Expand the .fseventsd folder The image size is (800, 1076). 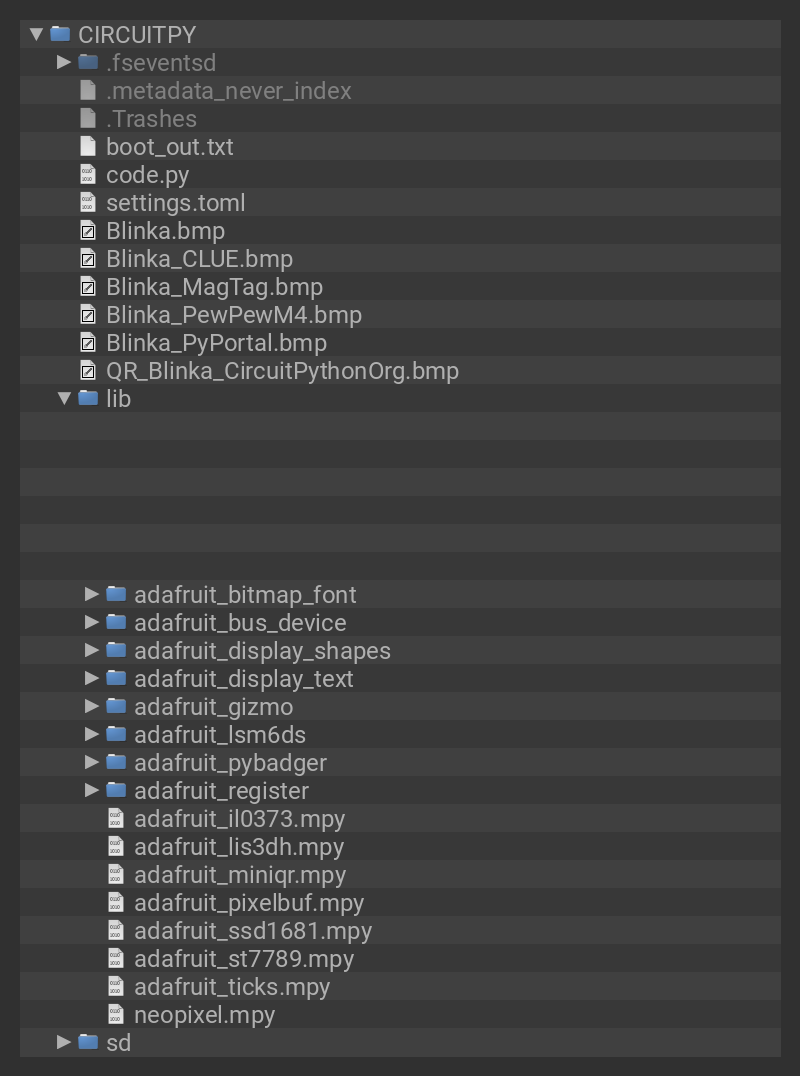coord(64,62)
